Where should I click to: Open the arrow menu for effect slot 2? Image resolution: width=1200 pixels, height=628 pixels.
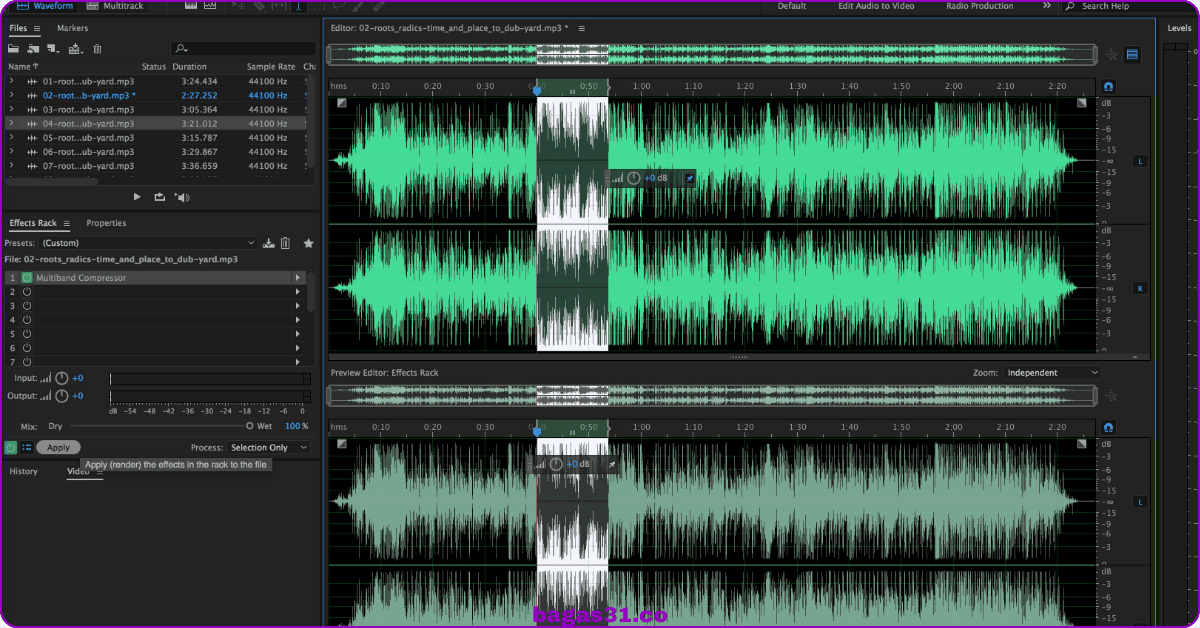click(x=298, y=291)
